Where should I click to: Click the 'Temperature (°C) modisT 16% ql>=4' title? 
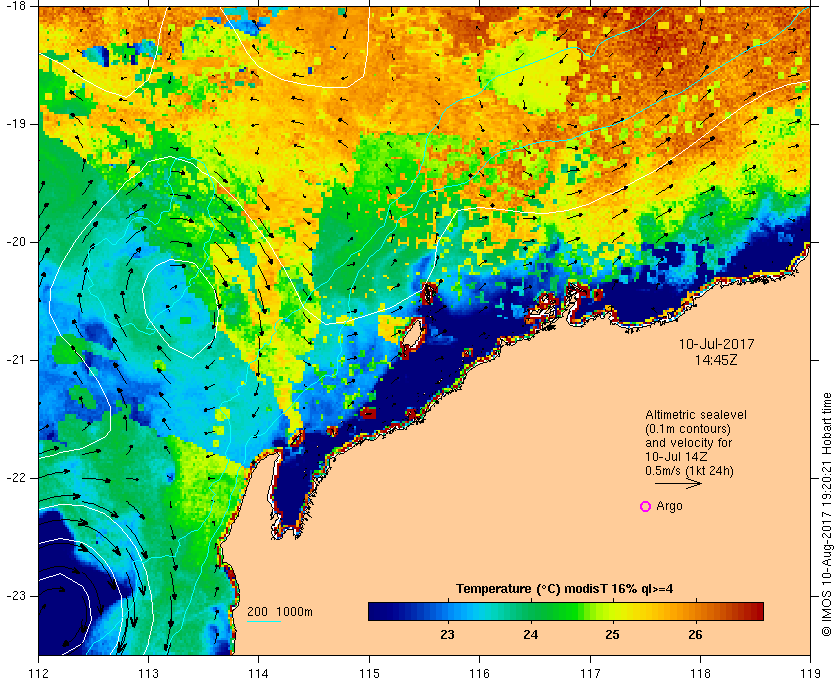coord(565,589)
